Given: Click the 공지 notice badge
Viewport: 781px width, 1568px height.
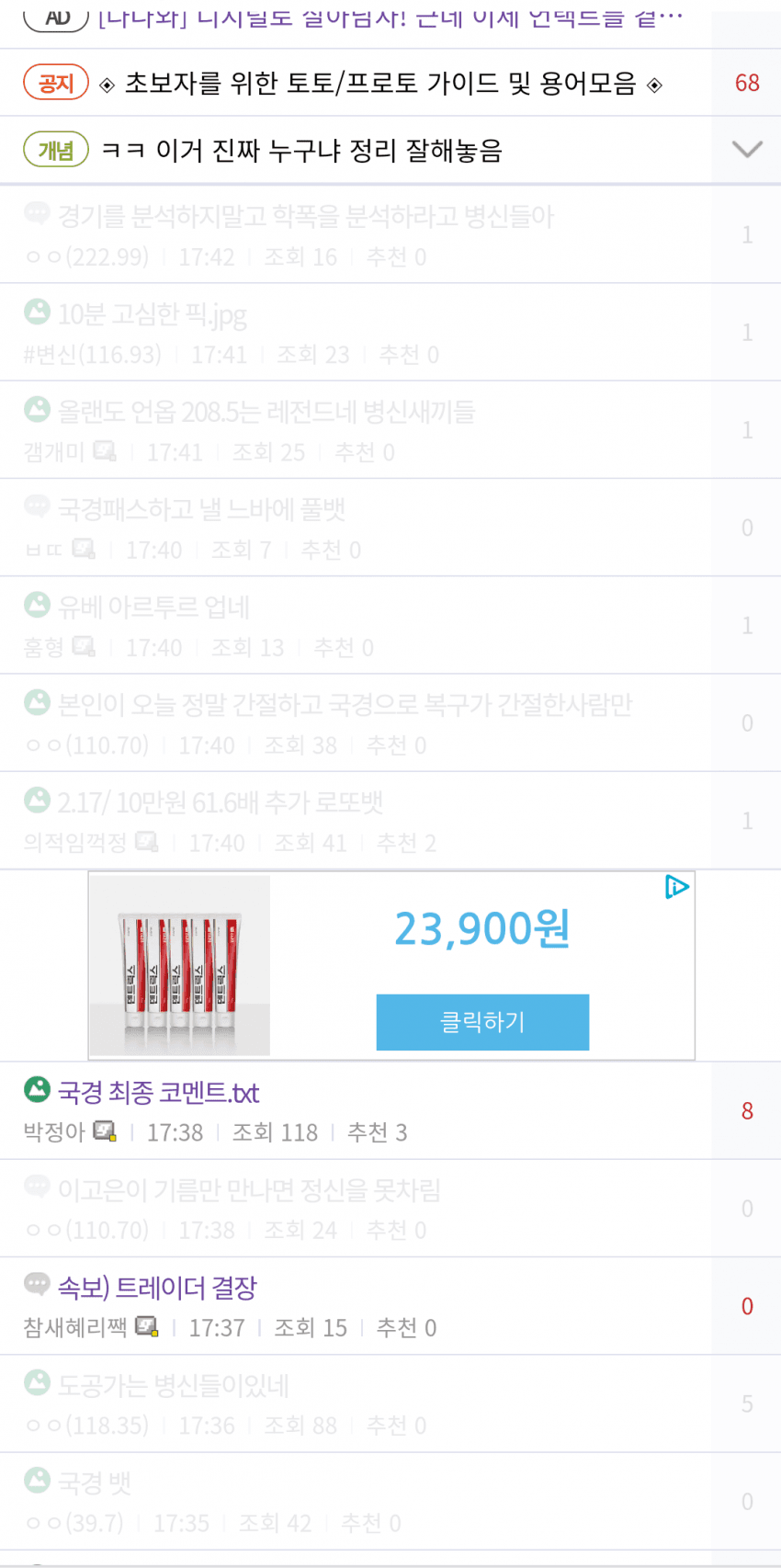Looking at the screenshot, I should pyautogui.click(x=56, y=83).
